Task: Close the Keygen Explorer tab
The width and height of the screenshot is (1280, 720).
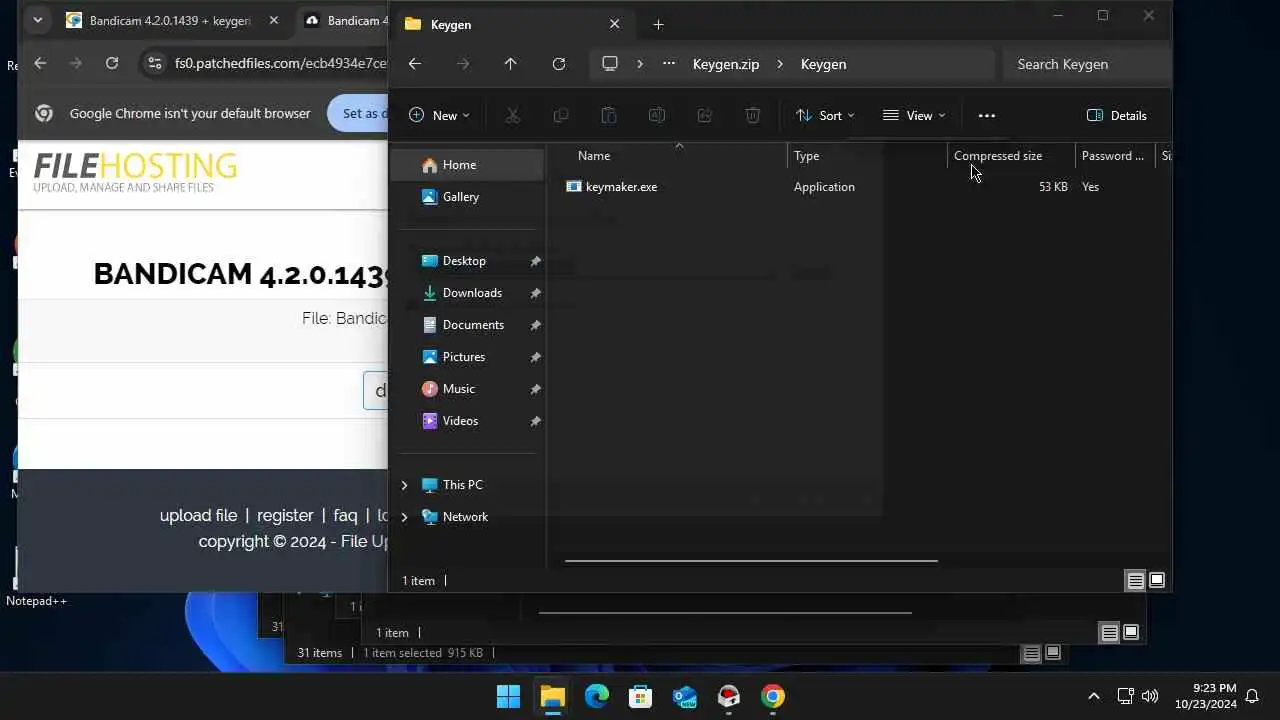Action: [x=614, y=24]
